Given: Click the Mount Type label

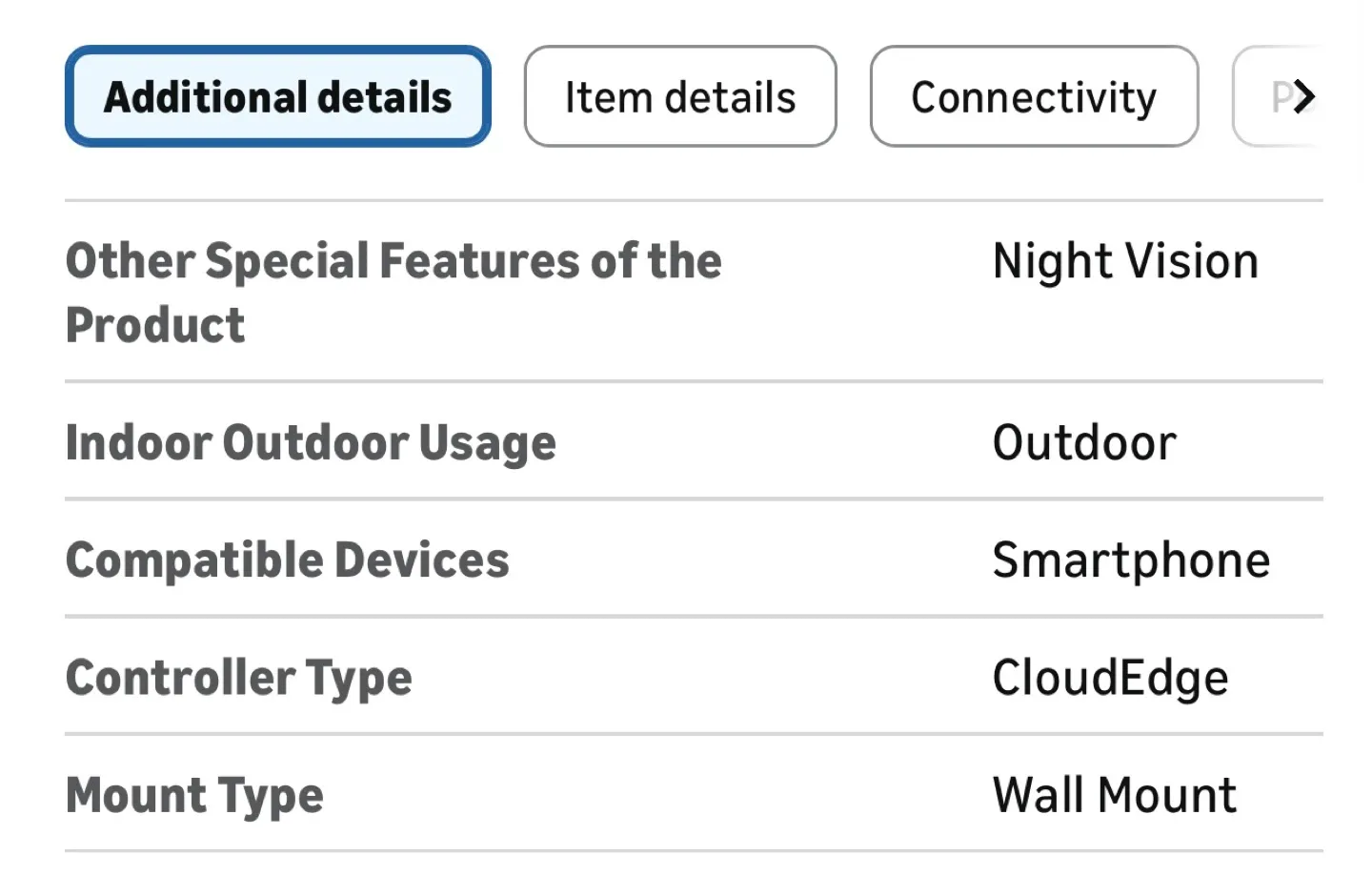Looking at the screenshot, I should (x=193, y=795).
